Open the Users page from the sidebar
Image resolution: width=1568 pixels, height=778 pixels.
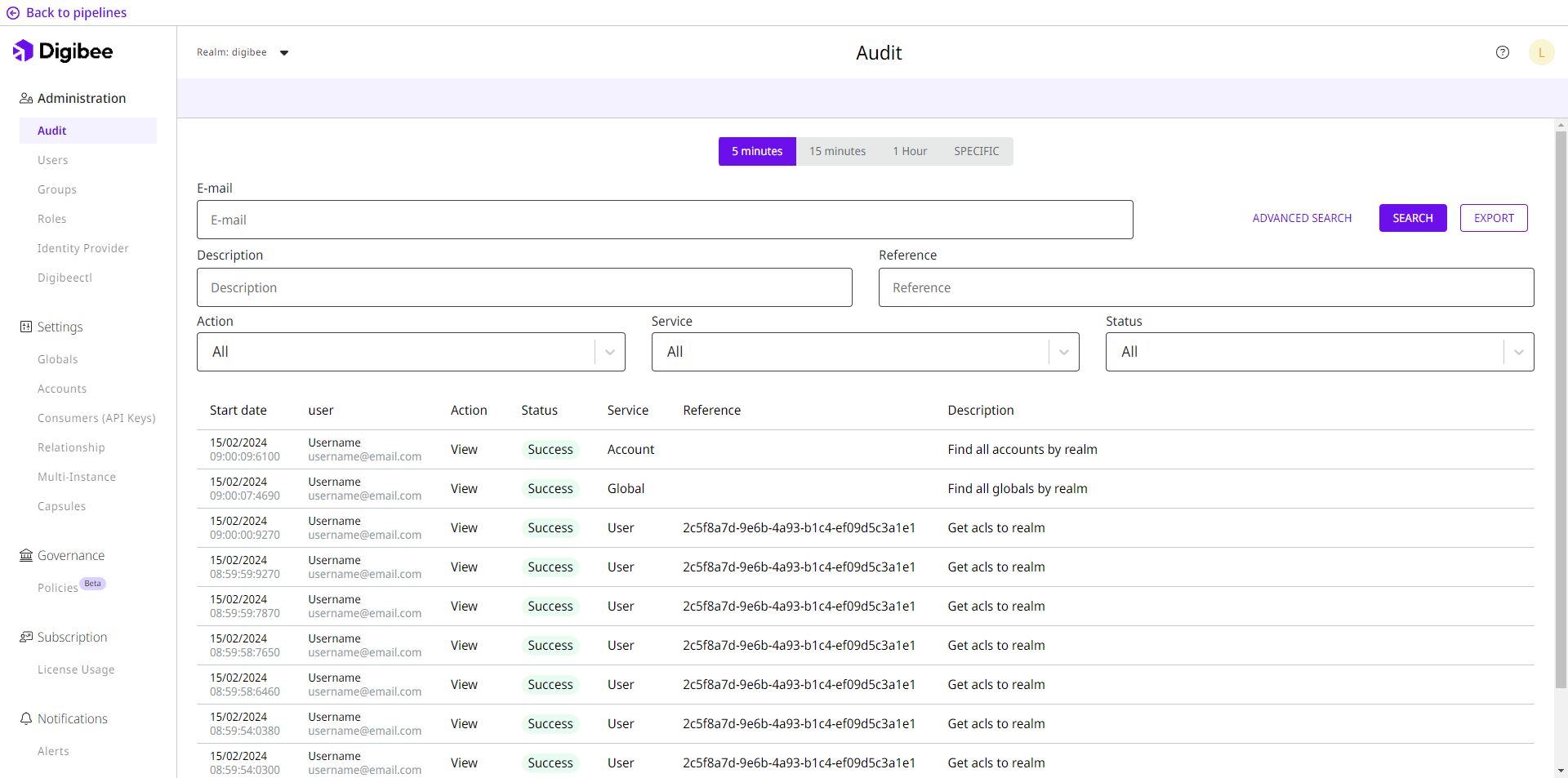tap(52, 159)
